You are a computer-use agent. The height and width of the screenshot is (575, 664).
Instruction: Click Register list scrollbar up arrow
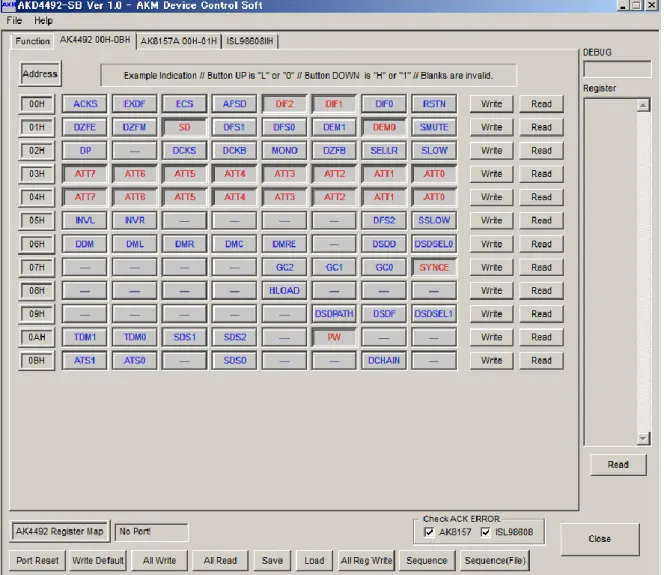(x=643, y=105)
